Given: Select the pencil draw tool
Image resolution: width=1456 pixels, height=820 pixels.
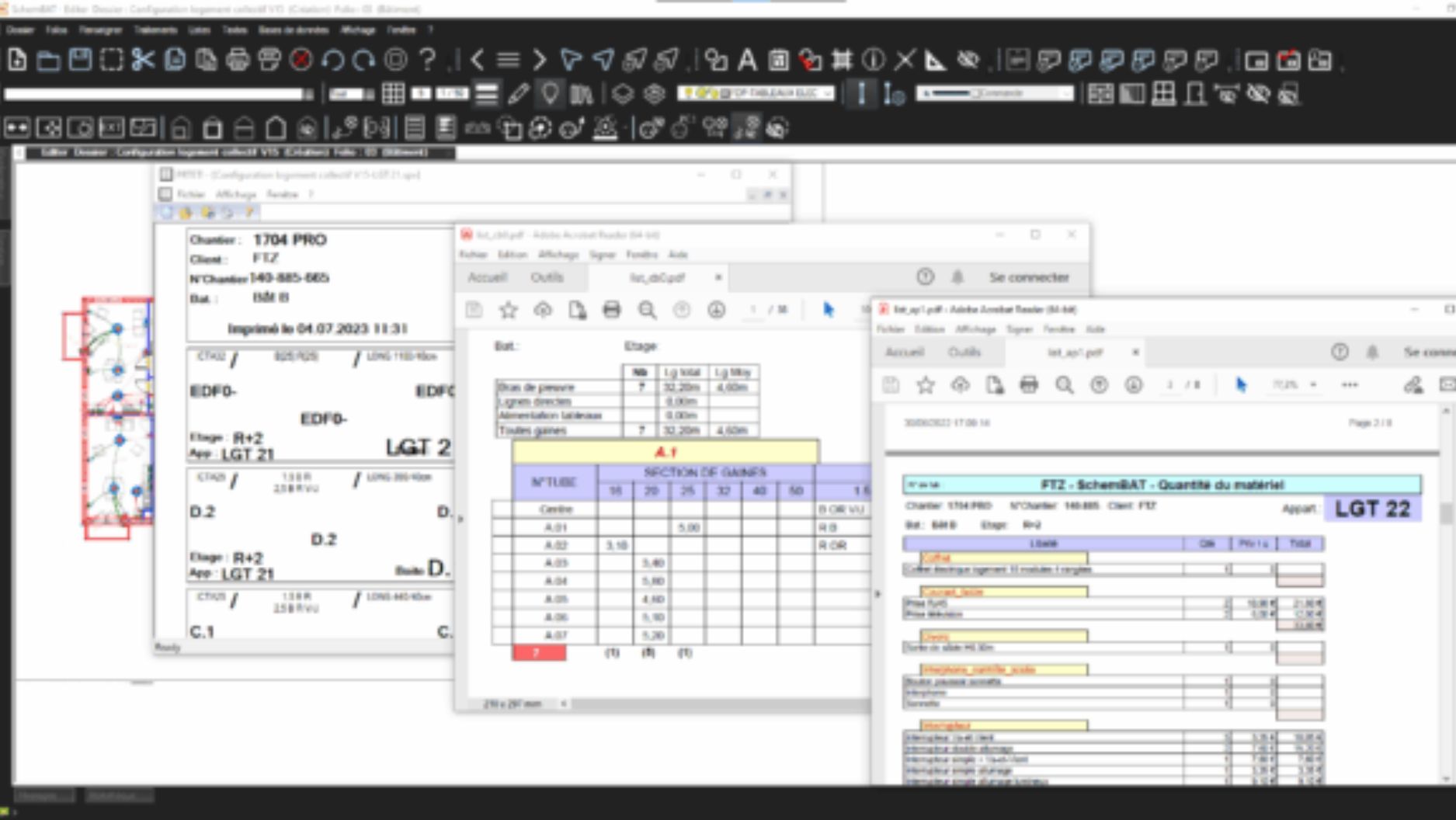Looking at the screenshot, I should click(x=518, y=94).
